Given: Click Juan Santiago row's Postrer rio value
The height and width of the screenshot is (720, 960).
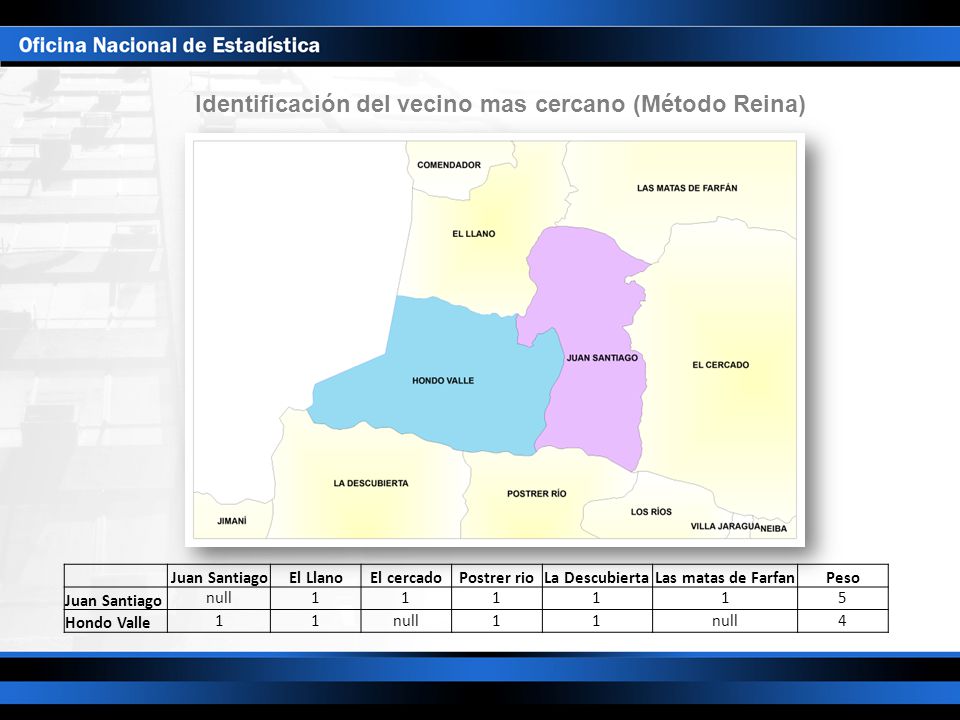Looking at the screenshot, I should click(495, 598).
